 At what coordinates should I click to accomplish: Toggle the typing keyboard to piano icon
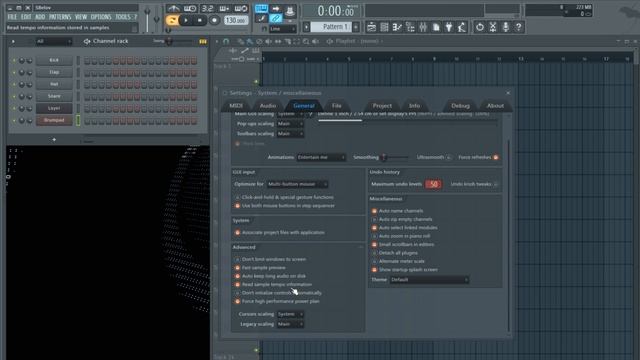pyautogui.click(x=261, y=8)
